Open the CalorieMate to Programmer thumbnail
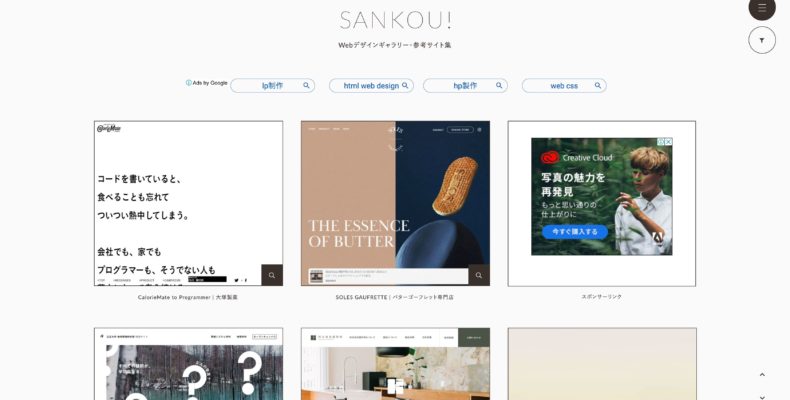 pyautogui.click(x=188, y=204)
